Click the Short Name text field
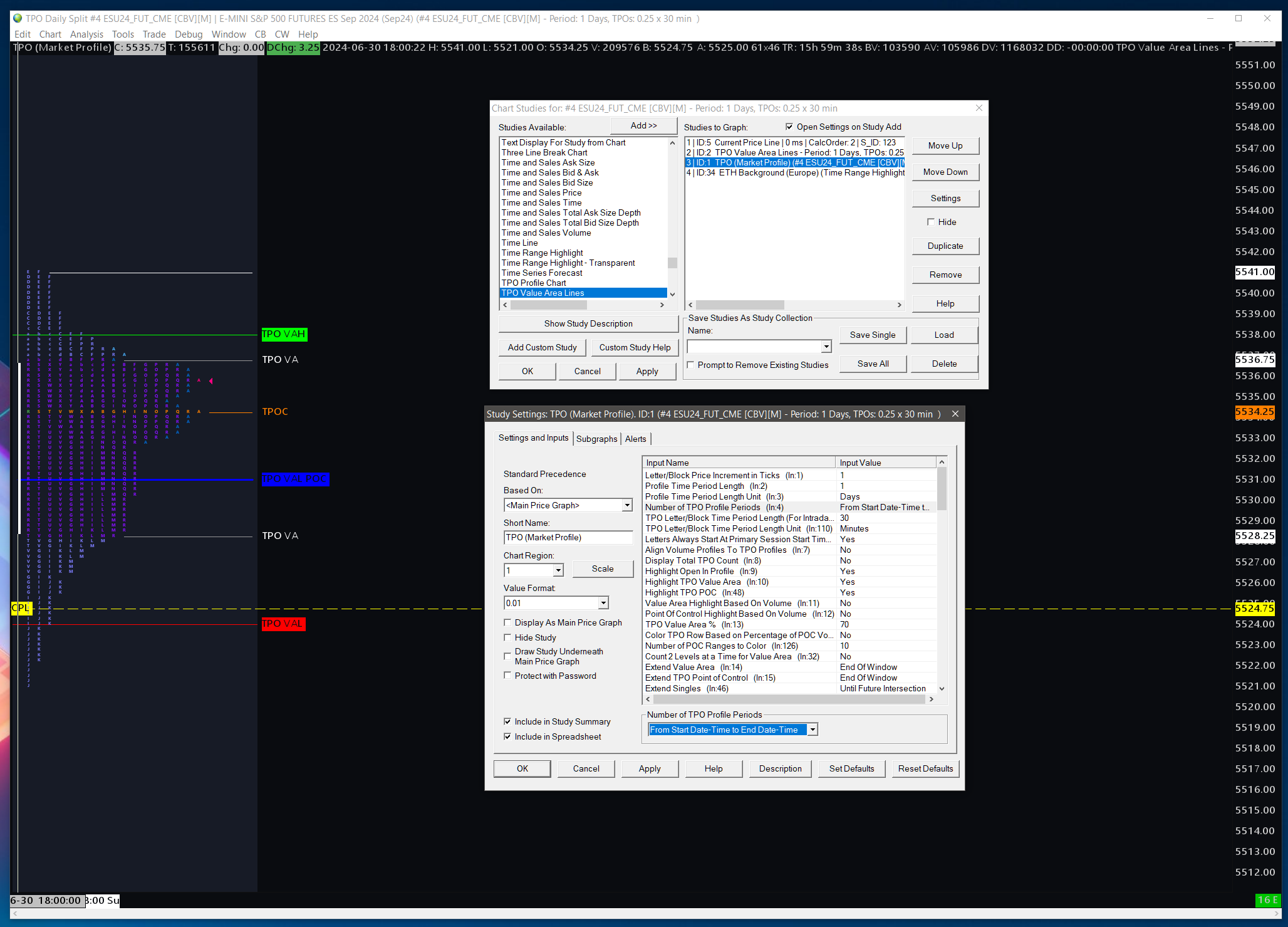The width and height of the screenshot is (1288, 927). (x=568, y=538)
